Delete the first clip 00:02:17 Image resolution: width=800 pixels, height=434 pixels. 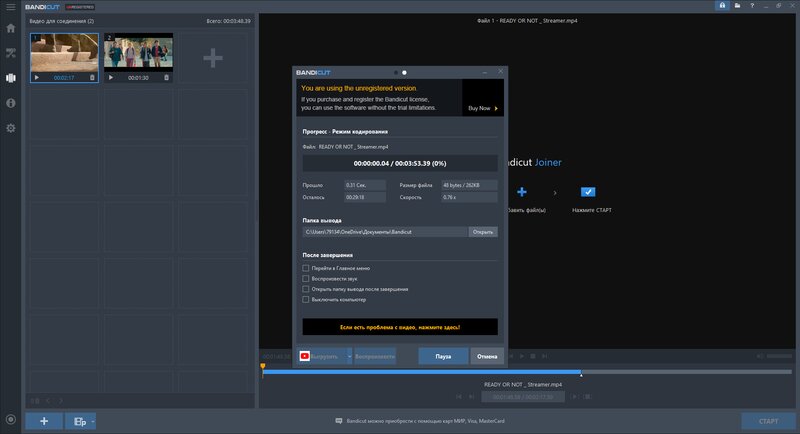click(92, 78)
